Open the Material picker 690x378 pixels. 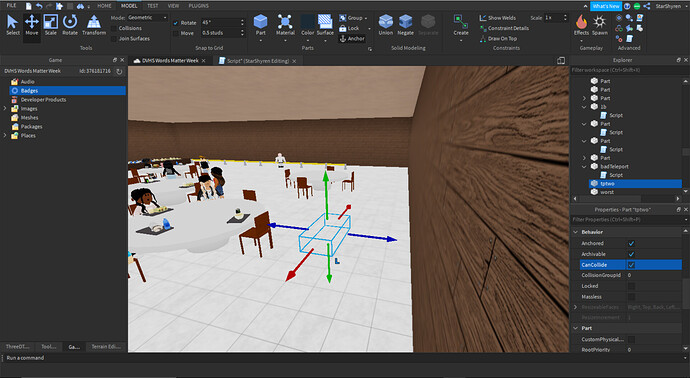[285, 25]
